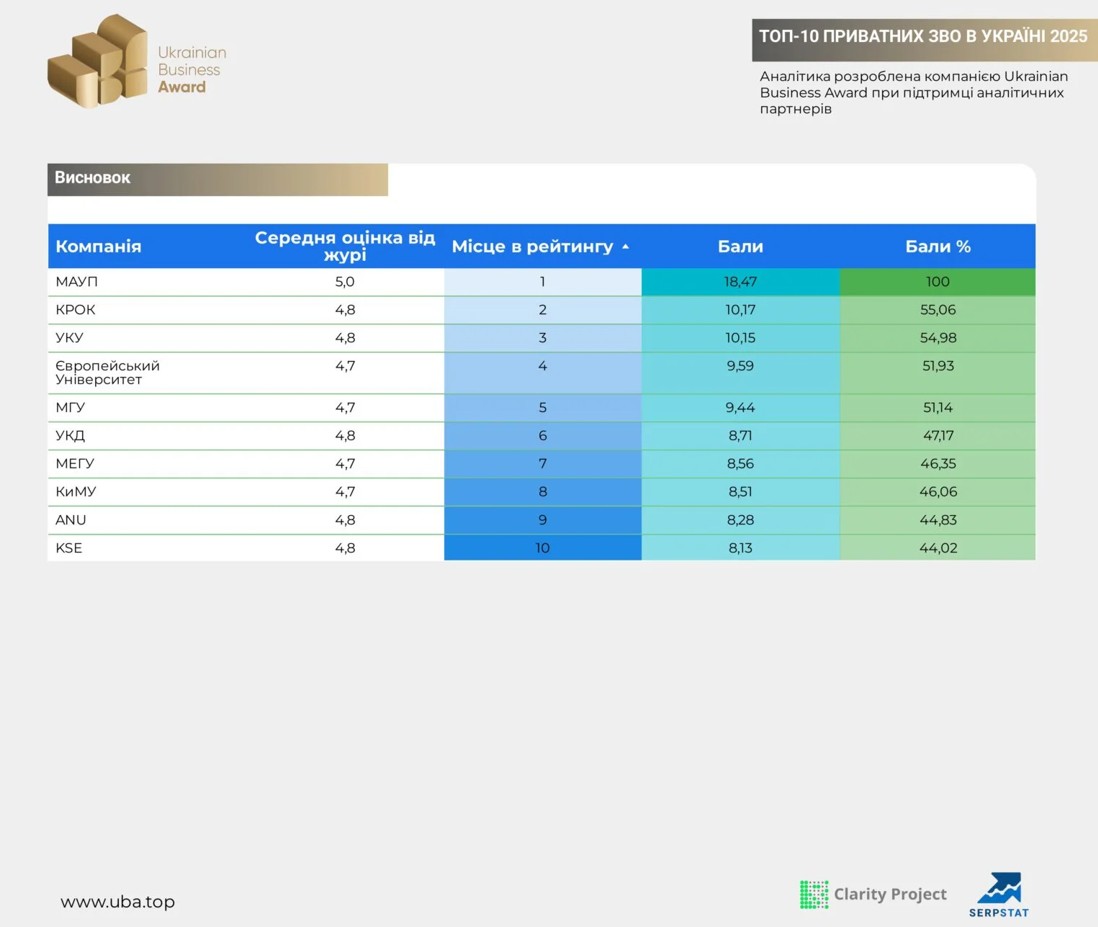
Task: Click the КРОК company name
Action: pyautogui.click(x=76, y=310)
